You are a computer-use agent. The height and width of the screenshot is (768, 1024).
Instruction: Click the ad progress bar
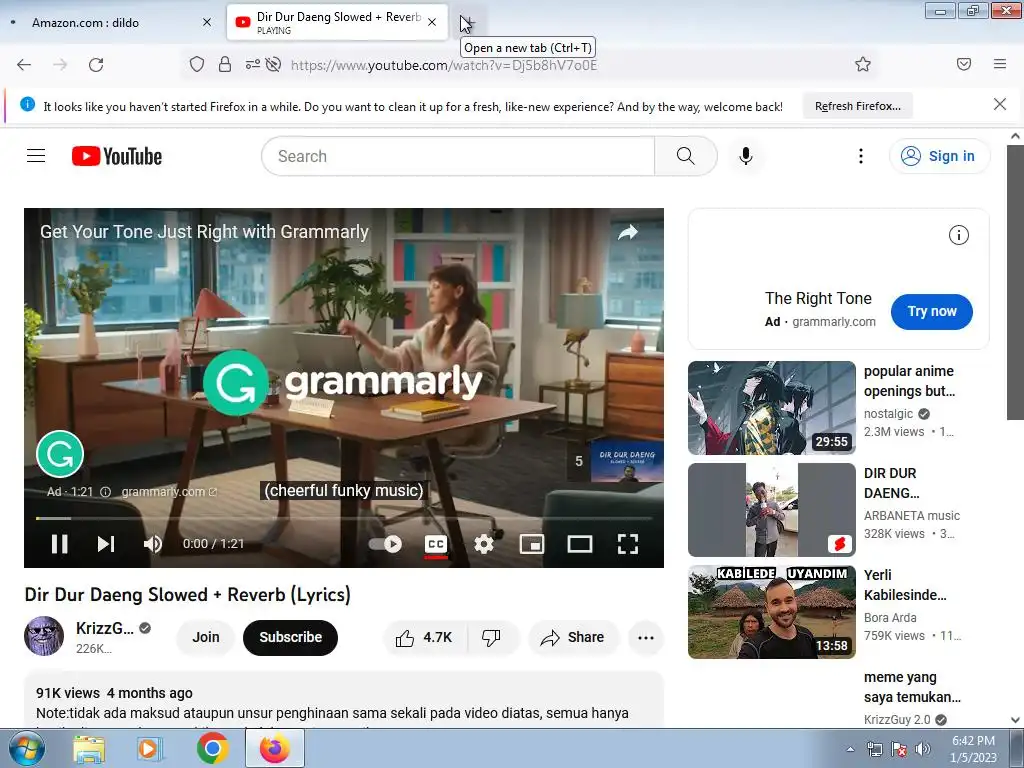(344, 519)
